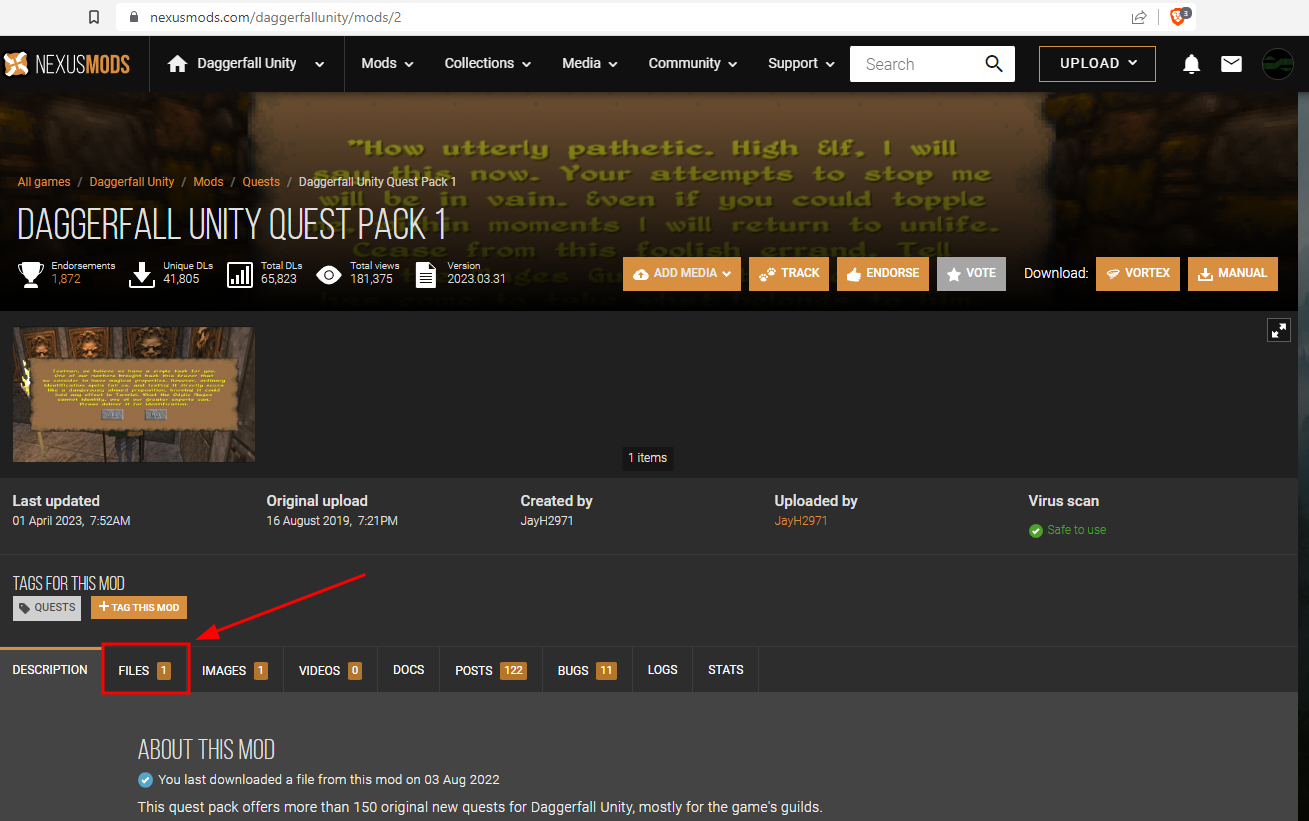Click the '1 items' gallery counter
Viewport: 1309px width, 821px height.
pyautogui.click(x=648, y=458)
